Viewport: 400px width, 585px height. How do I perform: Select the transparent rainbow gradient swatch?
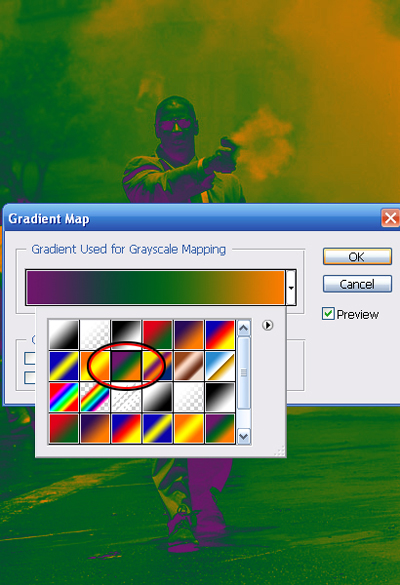pyautogui.click(x=95, y=397)
